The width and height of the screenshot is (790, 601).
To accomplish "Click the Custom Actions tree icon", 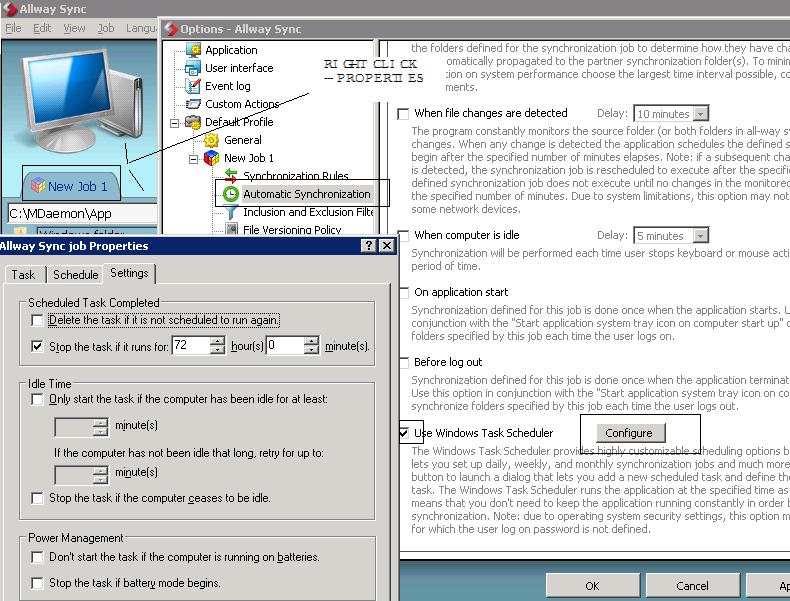I will pos(193,104).
